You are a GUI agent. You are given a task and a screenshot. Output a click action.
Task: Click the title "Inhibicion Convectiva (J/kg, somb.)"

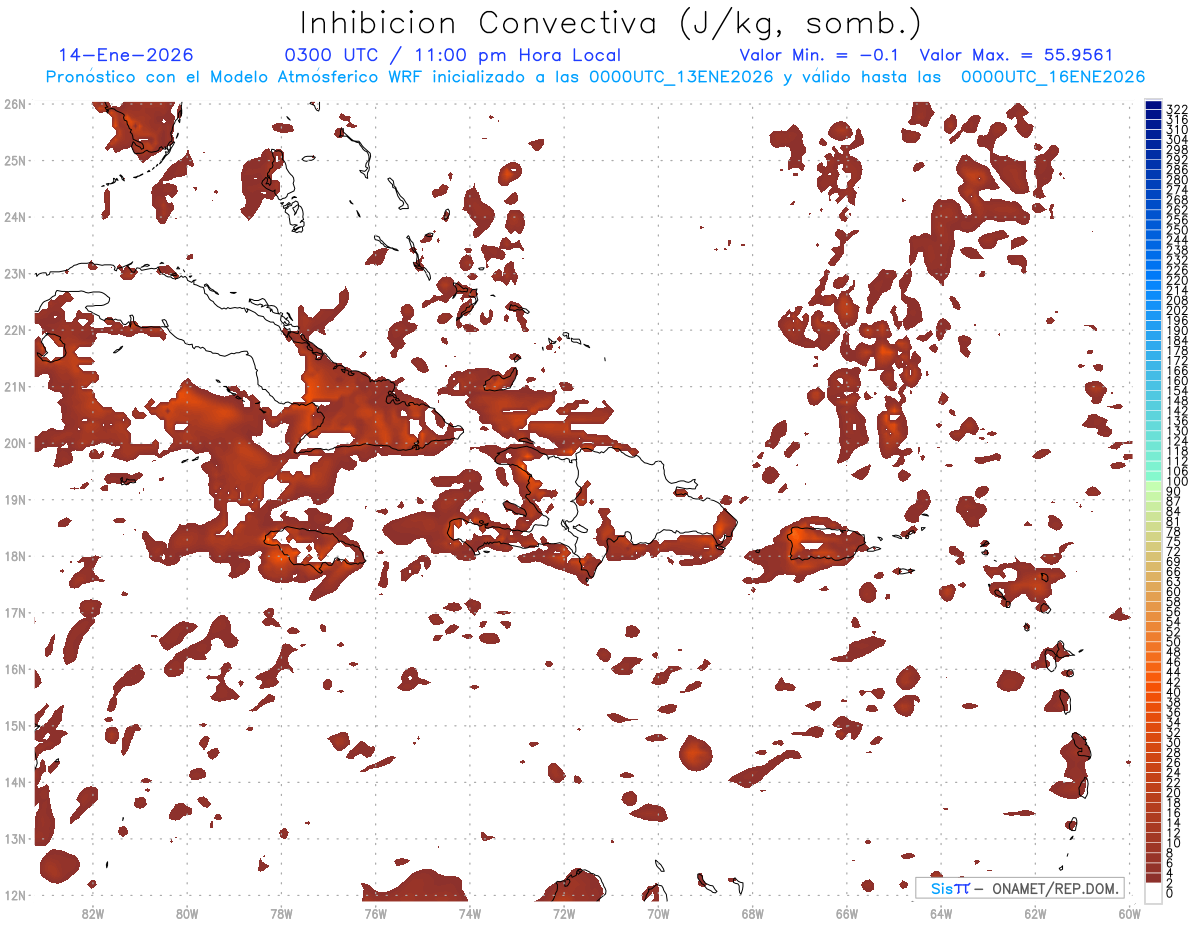(x=611, y=23)
